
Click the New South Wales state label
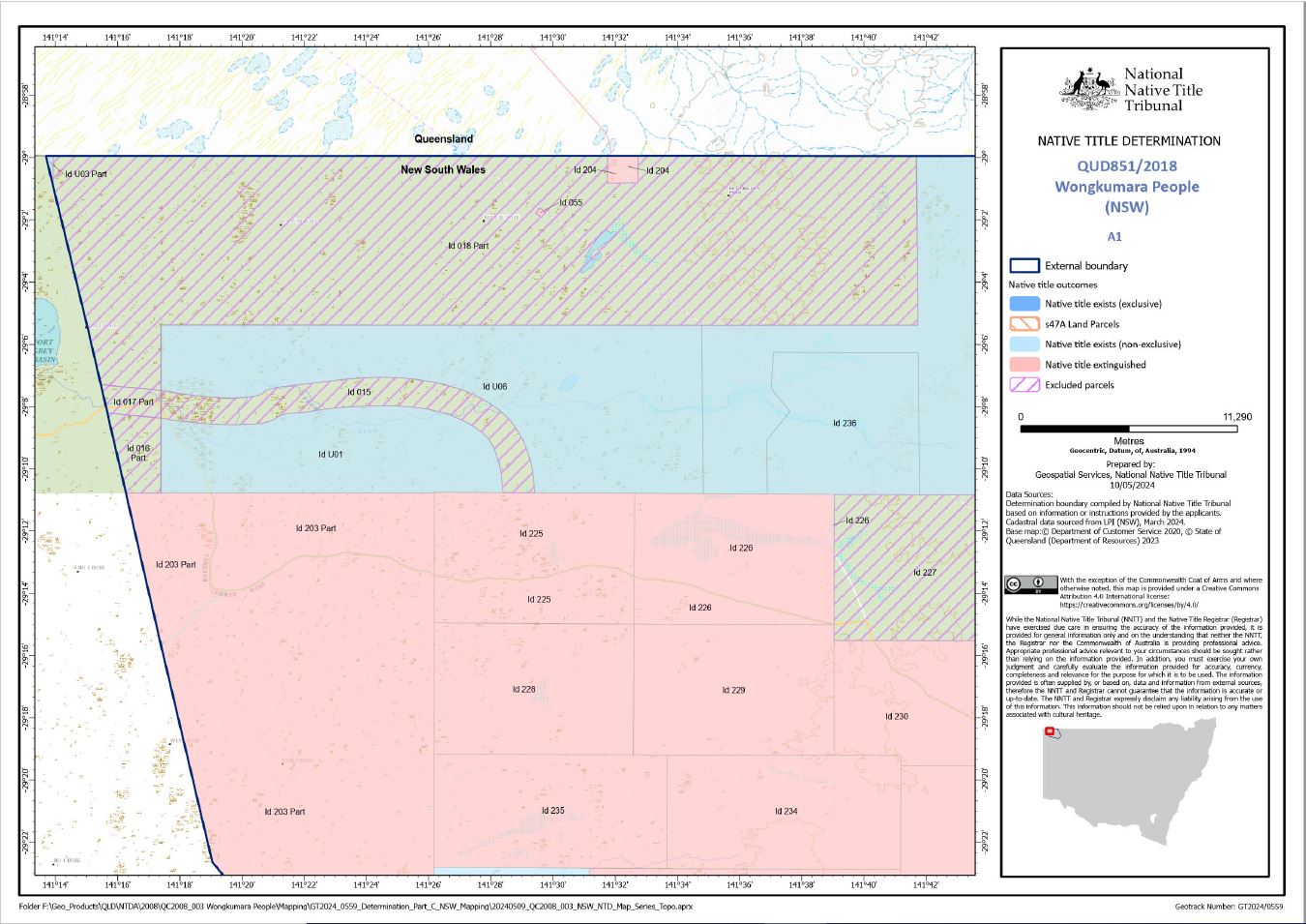(x=443, y=169)
